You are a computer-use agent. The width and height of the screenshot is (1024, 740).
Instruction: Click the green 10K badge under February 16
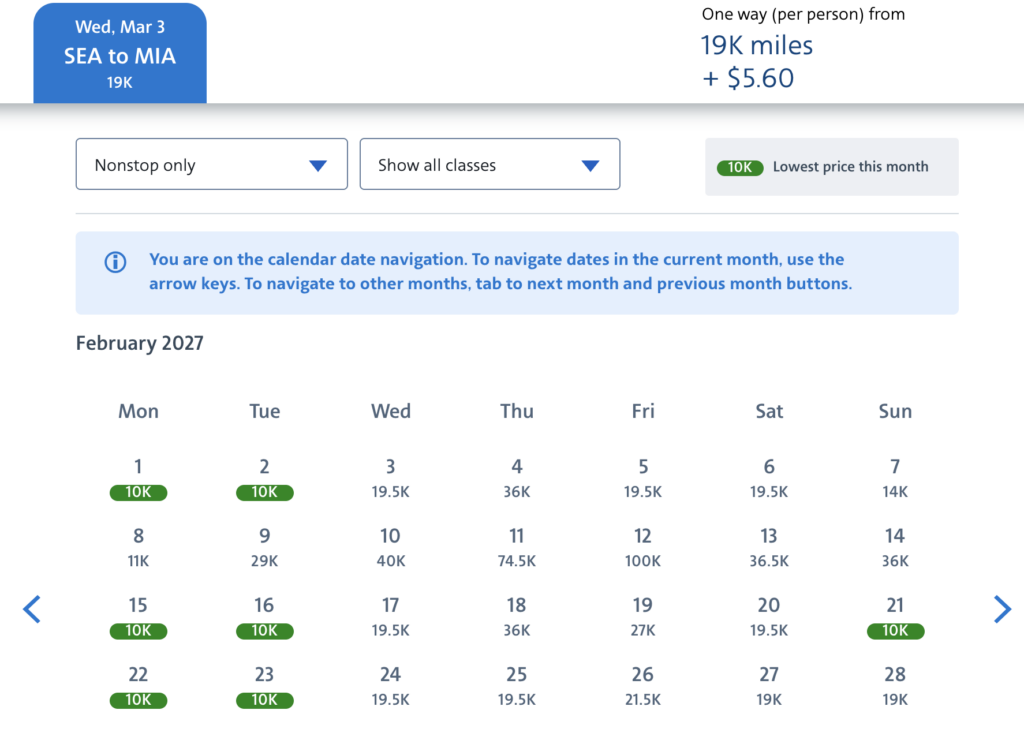tap(264, 631)
